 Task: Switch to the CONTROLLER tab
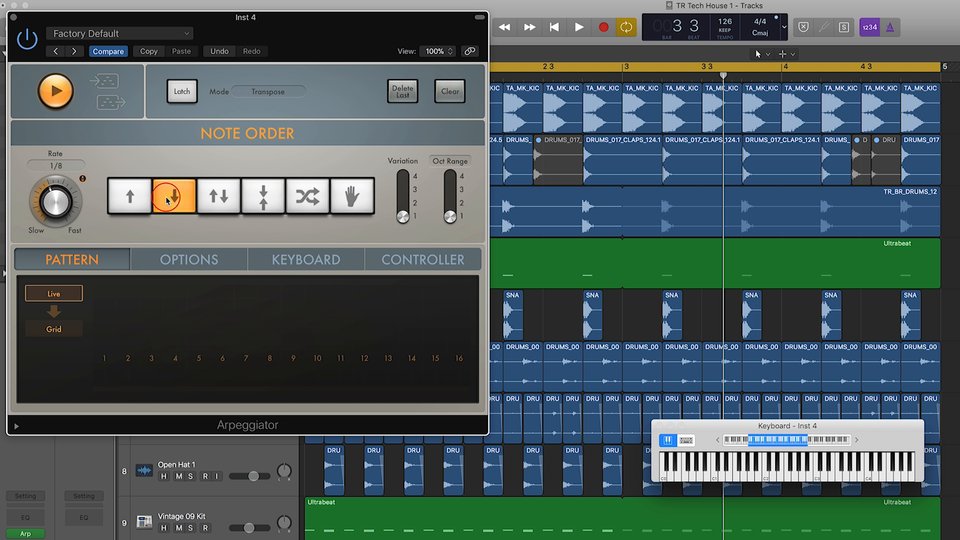point(422,260)
